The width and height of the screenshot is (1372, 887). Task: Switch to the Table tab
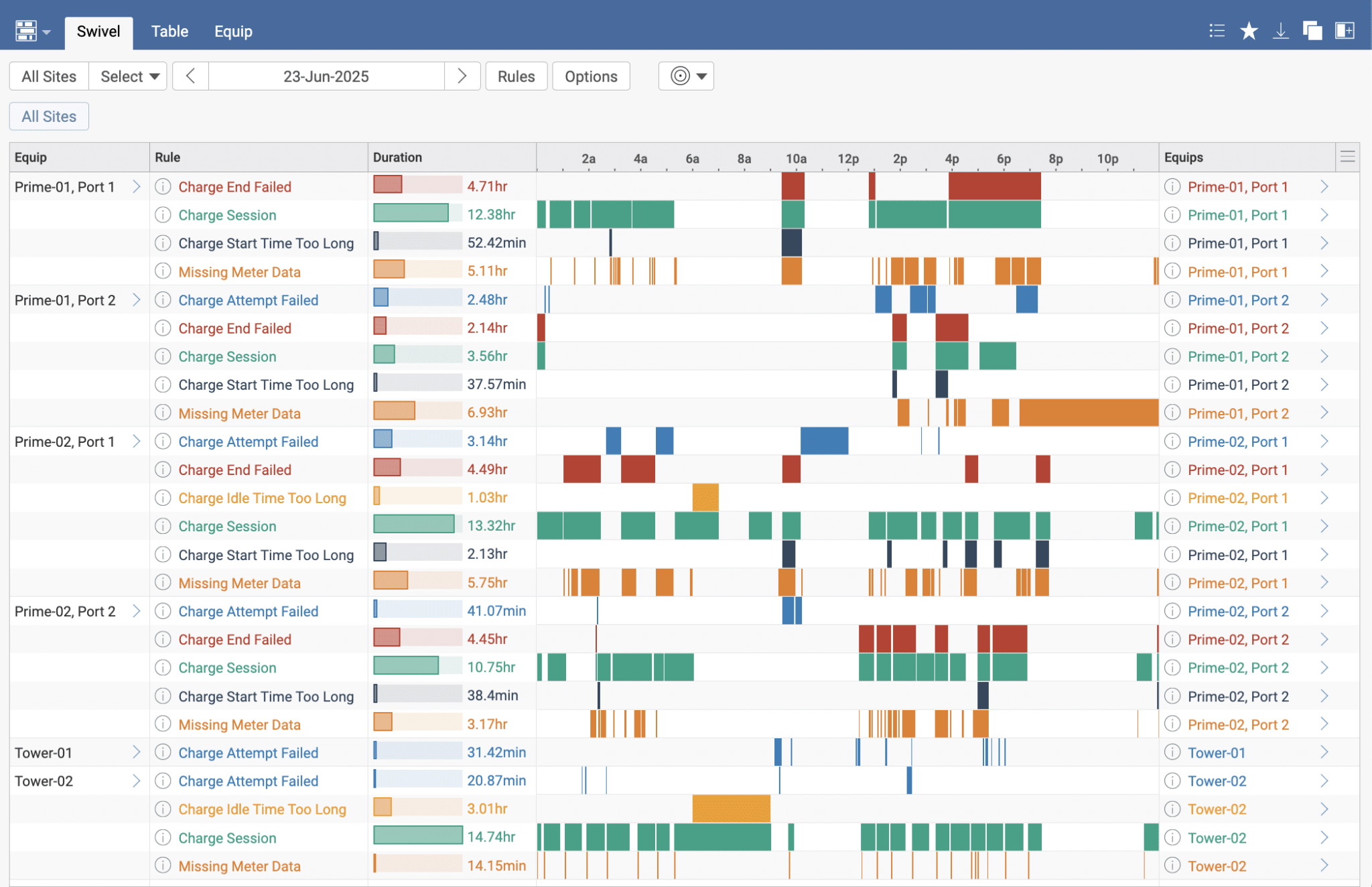(x=169, y=31)
